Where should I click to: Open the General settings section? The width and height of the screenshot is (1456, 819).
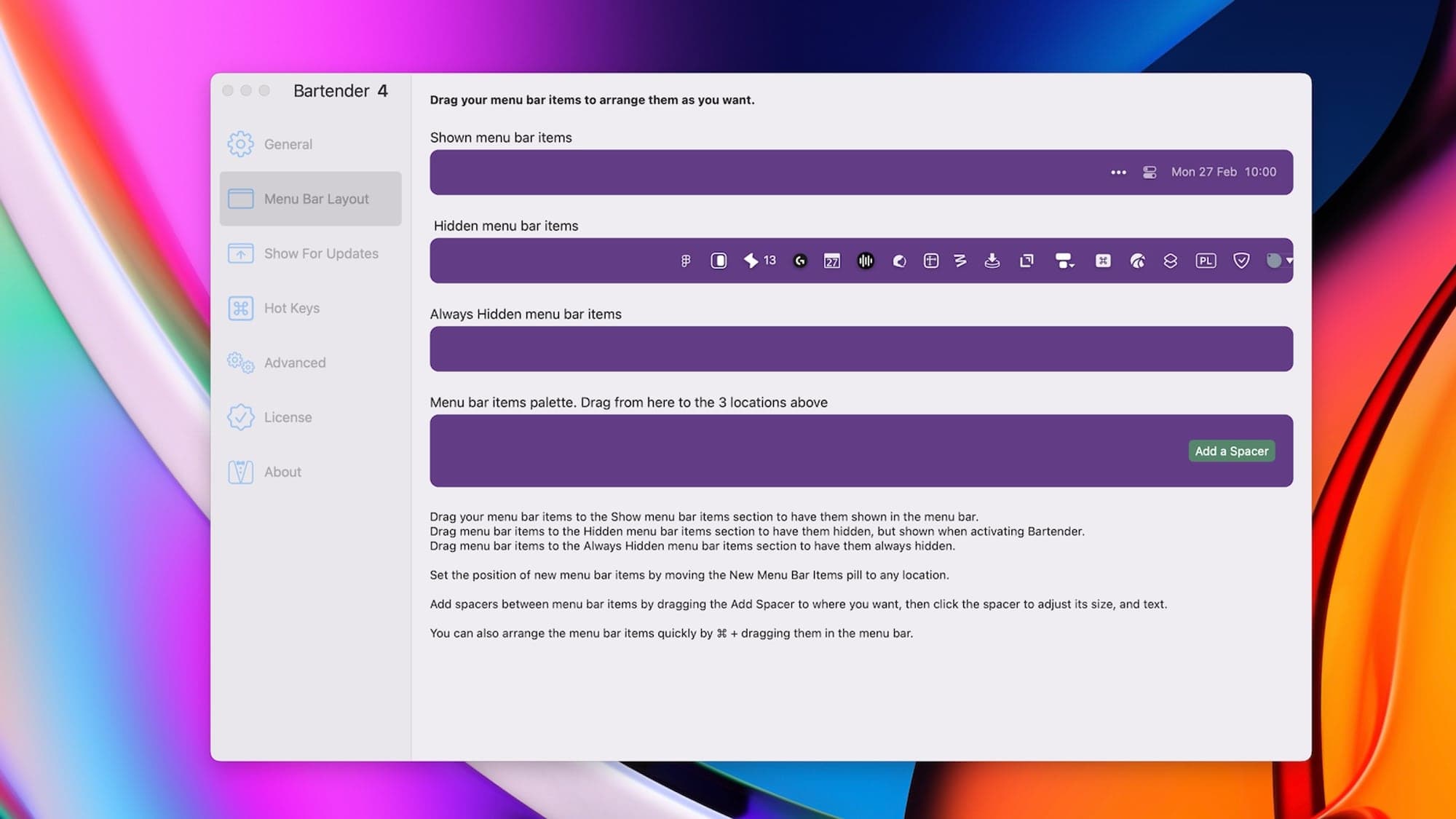[310, 144]
